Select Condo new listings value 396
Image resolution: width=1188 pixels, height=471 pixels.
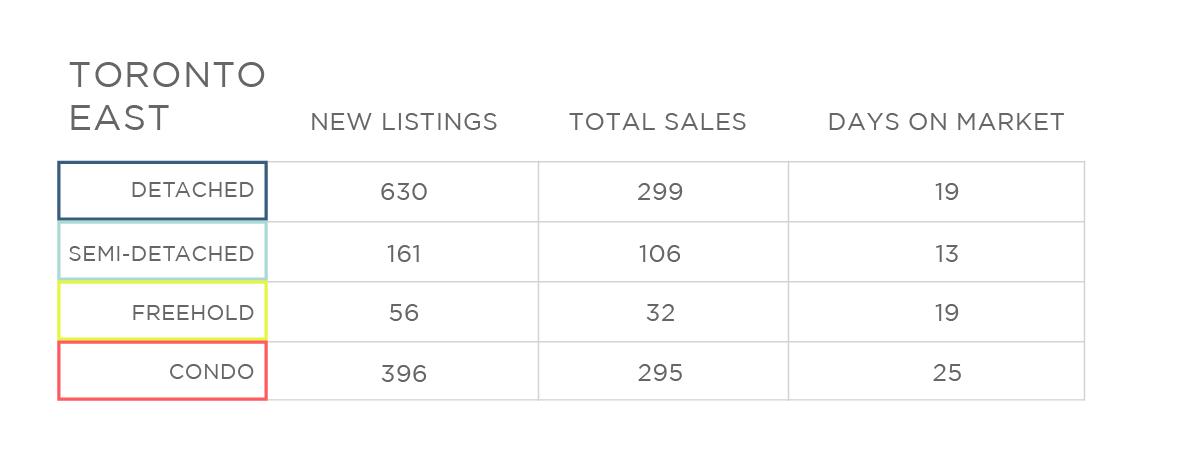[x=404, y=372]
